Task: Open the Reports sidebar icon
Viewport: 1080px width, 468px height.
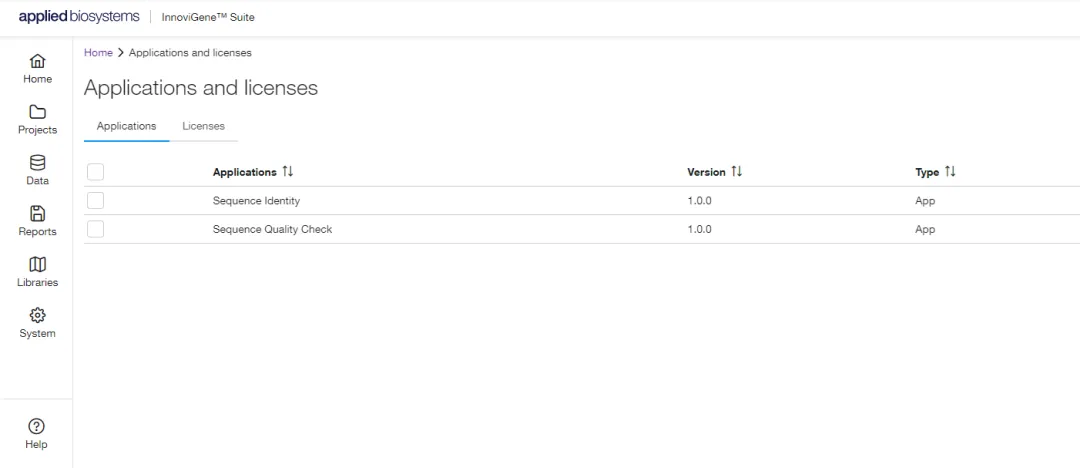Action: click(37, 214)
